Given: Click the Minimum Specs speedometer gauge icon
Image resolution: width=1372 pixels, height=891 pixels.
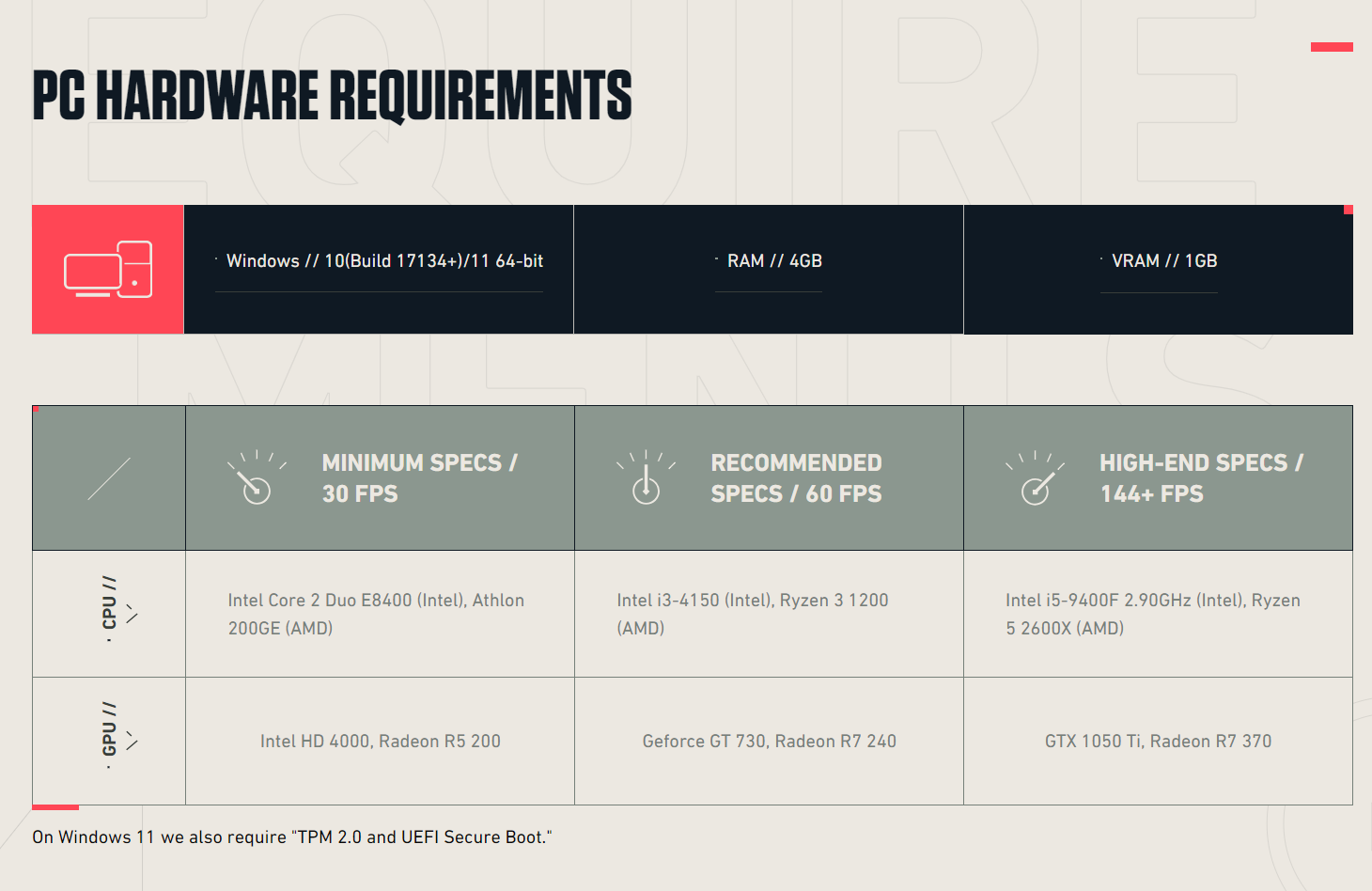Looking at the screenshot, I should click(256, 477).
